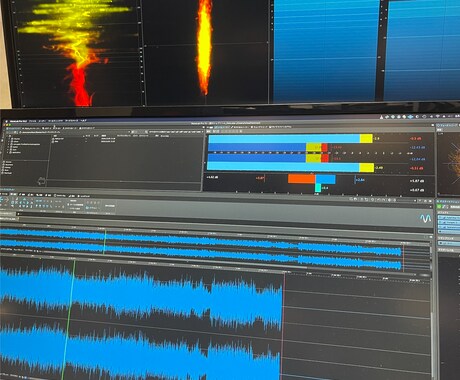The height and width of the screenshot is (380, 460).
Task: Click the yellow-red spectrum display on top monitor
Action: click(x=78, y=52)
